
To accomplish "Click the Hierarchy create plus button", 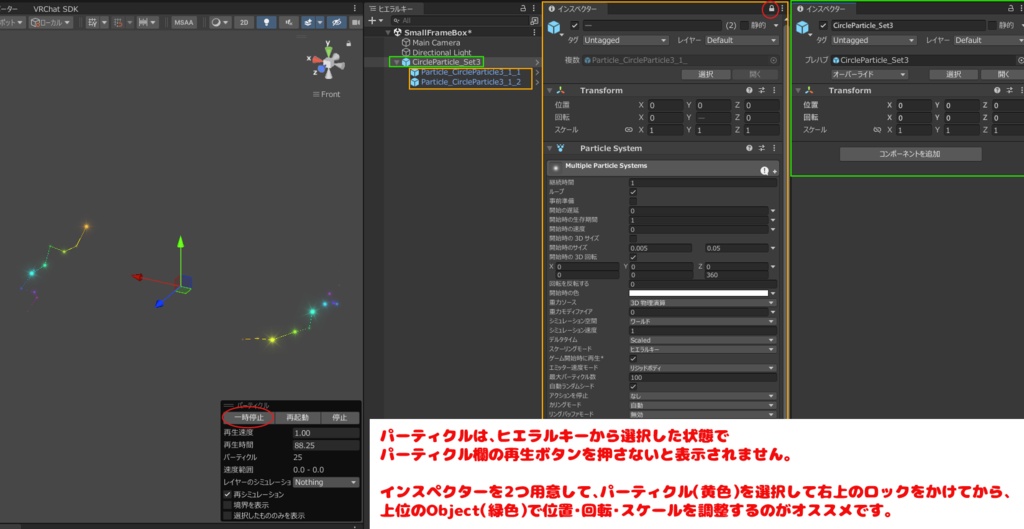I will pos(372,21).
